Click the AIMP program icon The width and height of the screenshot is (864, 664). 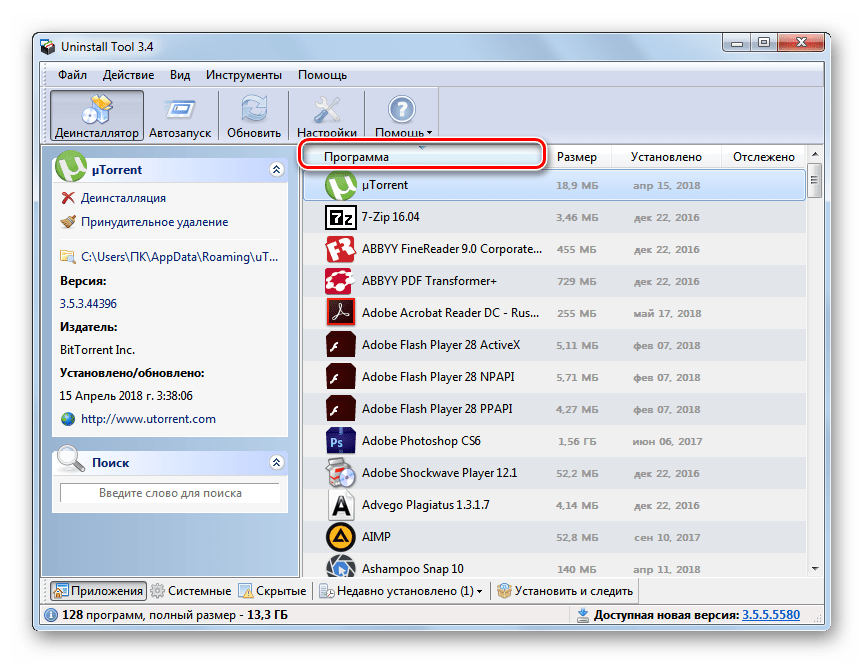tap(341, 537)
